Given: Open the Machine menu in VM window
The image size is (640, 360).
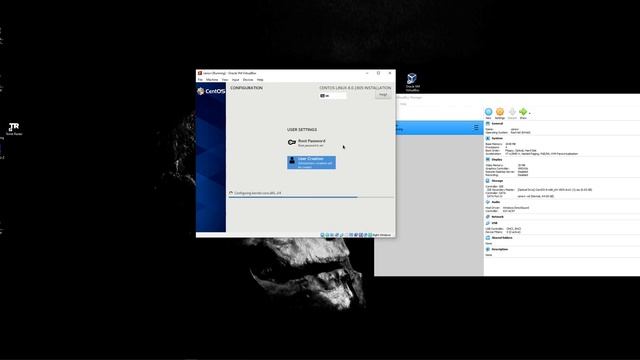Looking at the screenshot, I should 212,80.
